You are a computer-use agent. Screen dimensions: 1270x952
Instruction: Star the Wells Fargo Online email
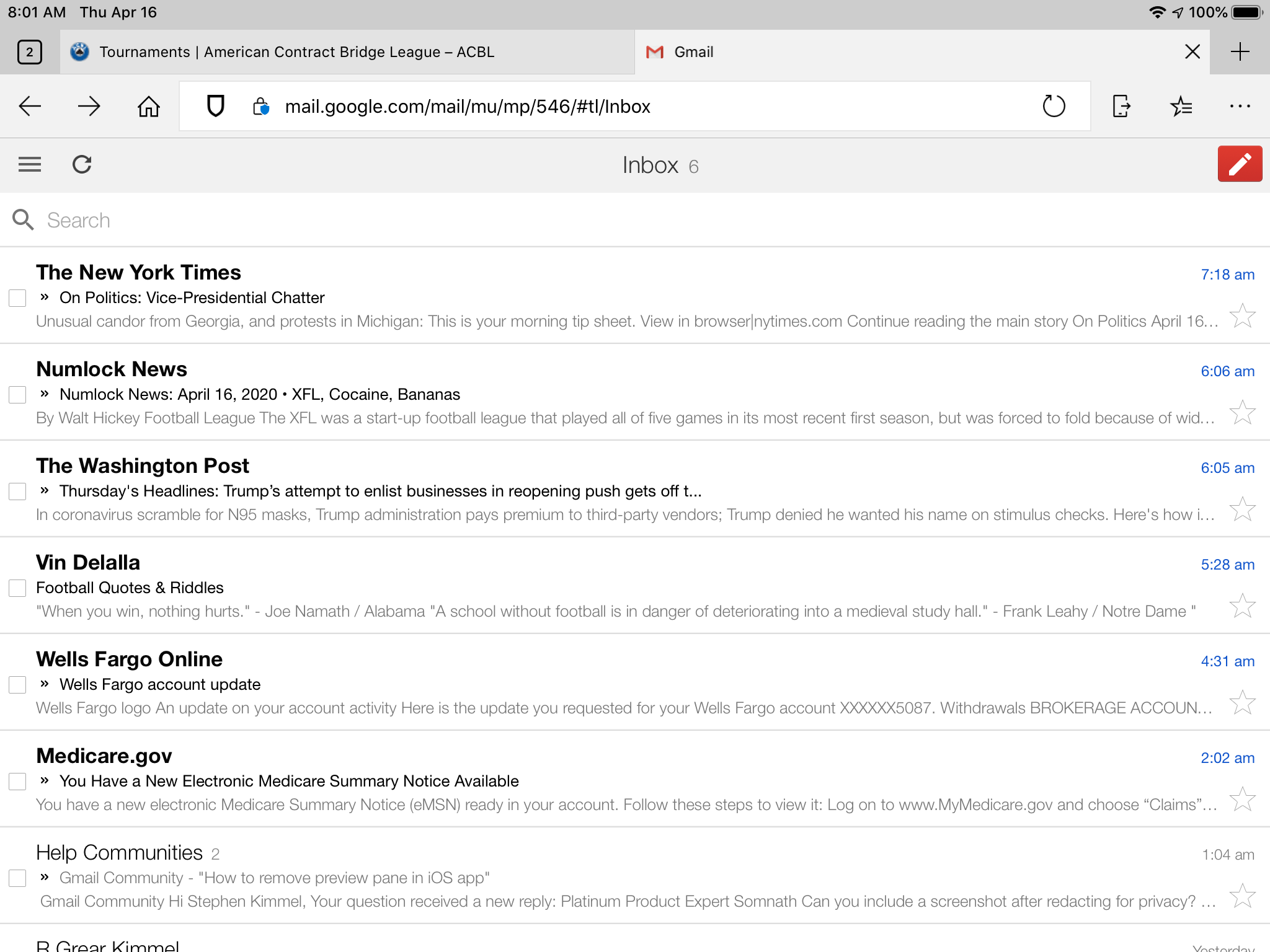1243,703
